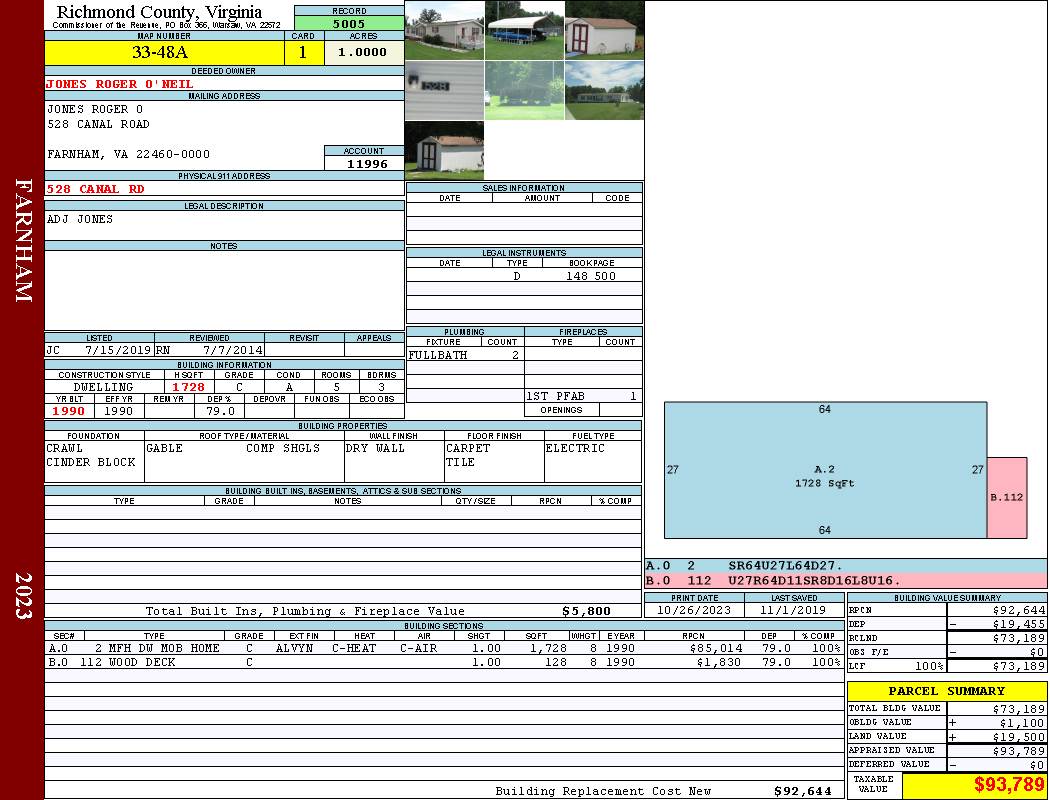Screen dimensions: 1050x800
Task: Select the blue A.2 1728 SqFt sketch area
Action: (x=825, y=470)
